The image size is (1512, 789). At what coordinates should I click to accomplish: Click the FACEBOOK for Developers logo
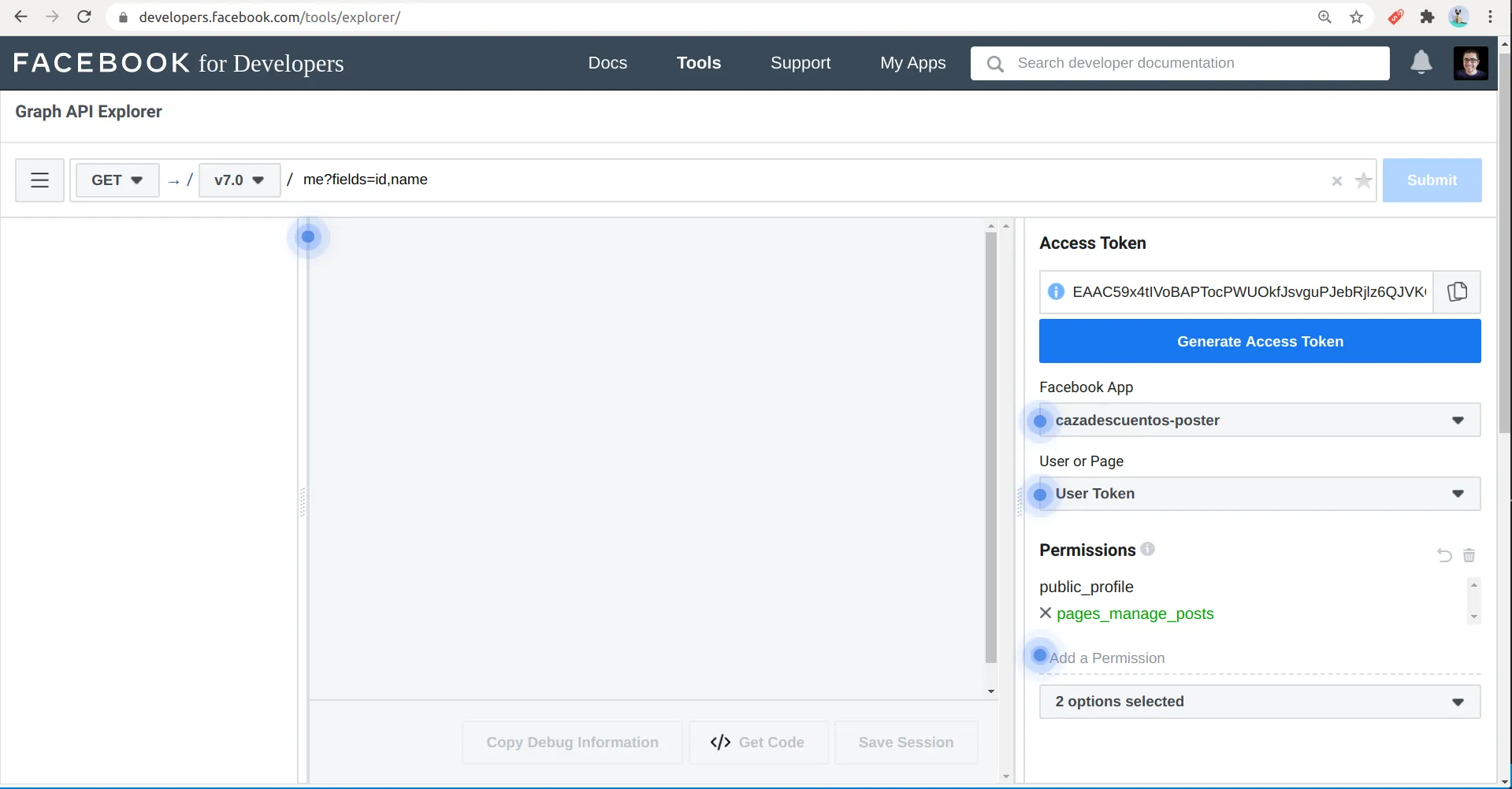click(178, 63)
